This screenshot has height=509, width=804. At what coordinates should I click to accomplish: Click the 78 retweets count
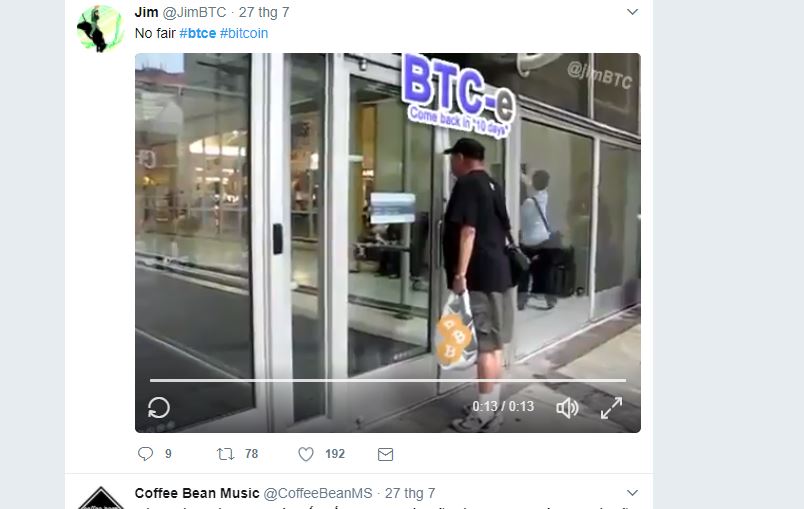(x=251, y=454)
